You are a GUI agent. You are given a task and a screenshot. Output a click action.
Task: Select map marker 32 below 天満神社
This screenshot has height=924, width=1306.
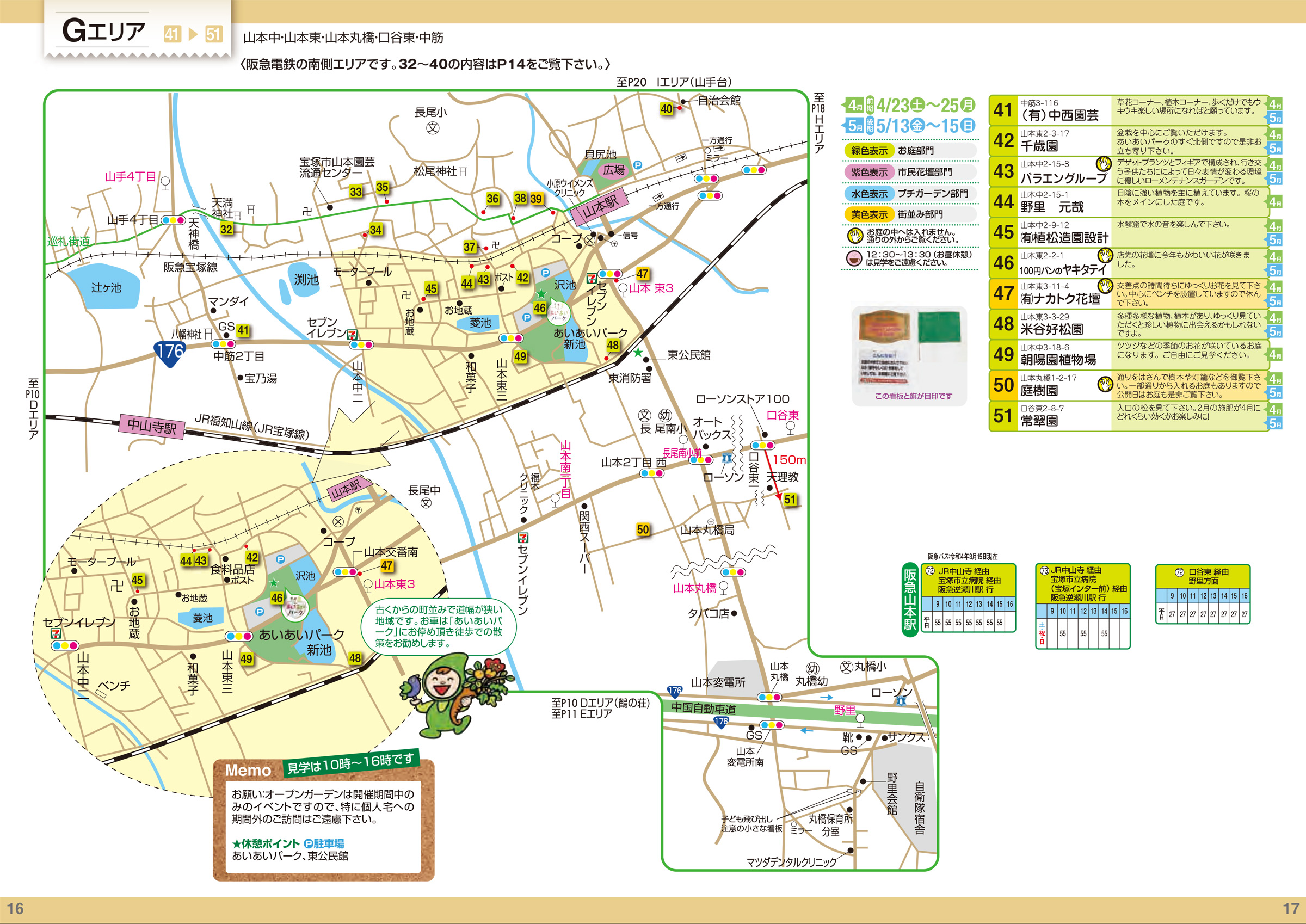coord(226,229)
